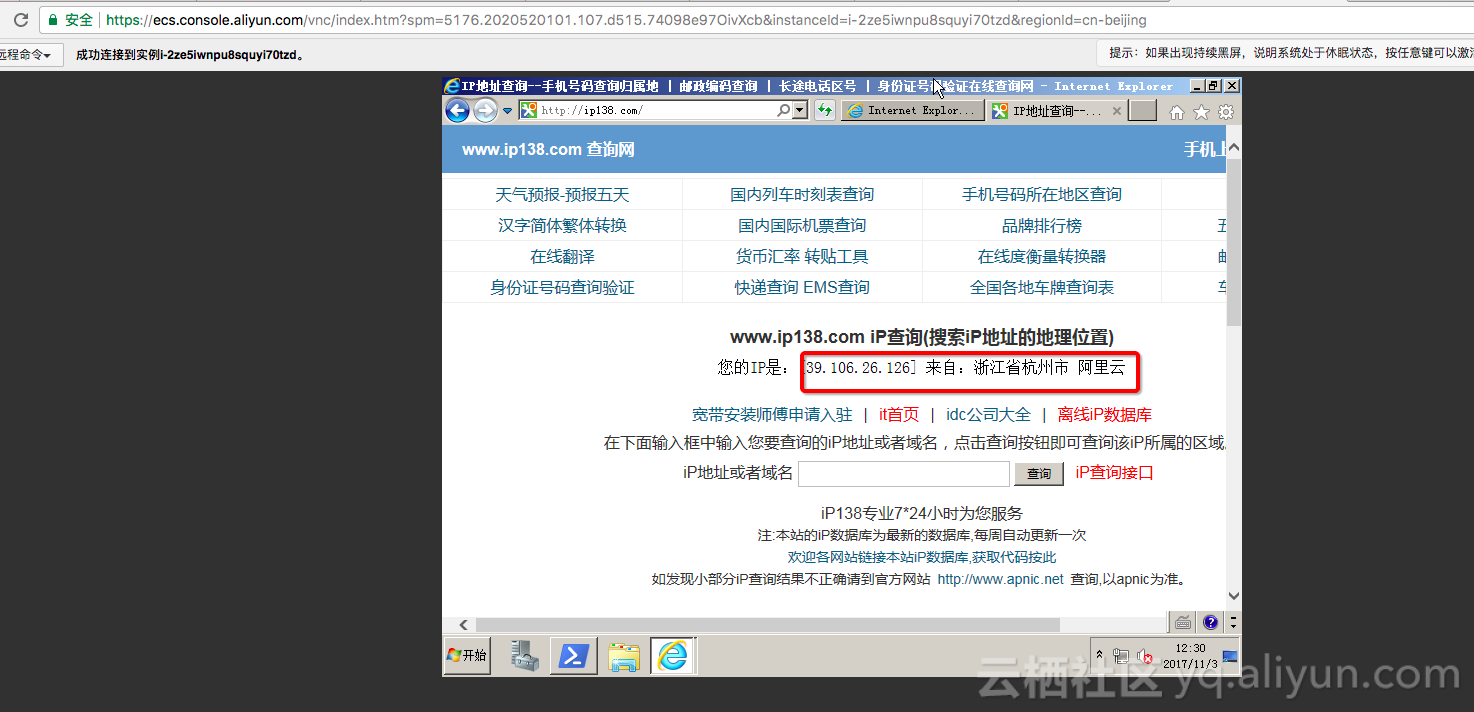
Task: Click the 宽带安装师傅申请入驻 link
Action: pos(772,414)
